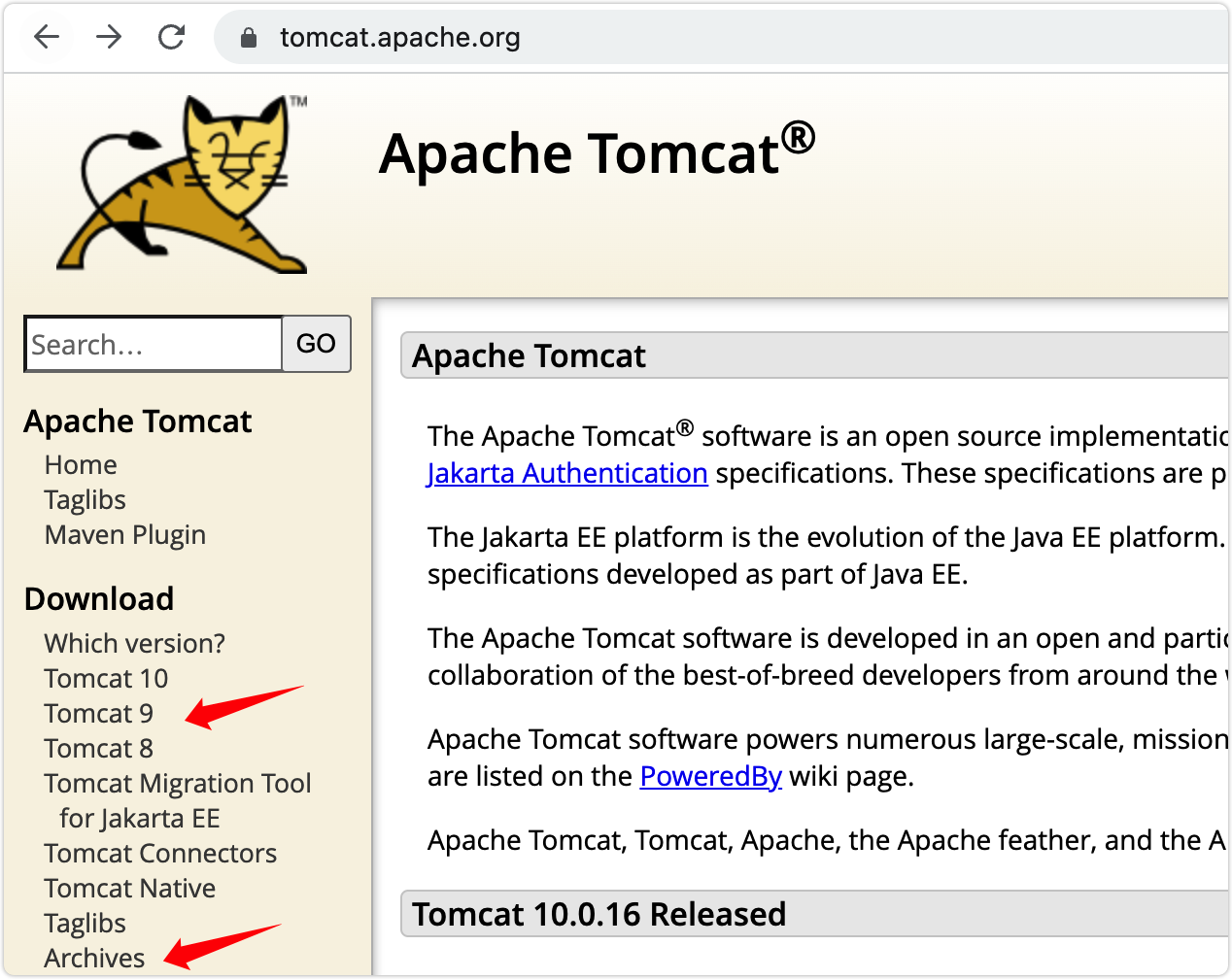Open the Home sidebar link
This screenshot has height=979, width=1232.
(81, 465)
